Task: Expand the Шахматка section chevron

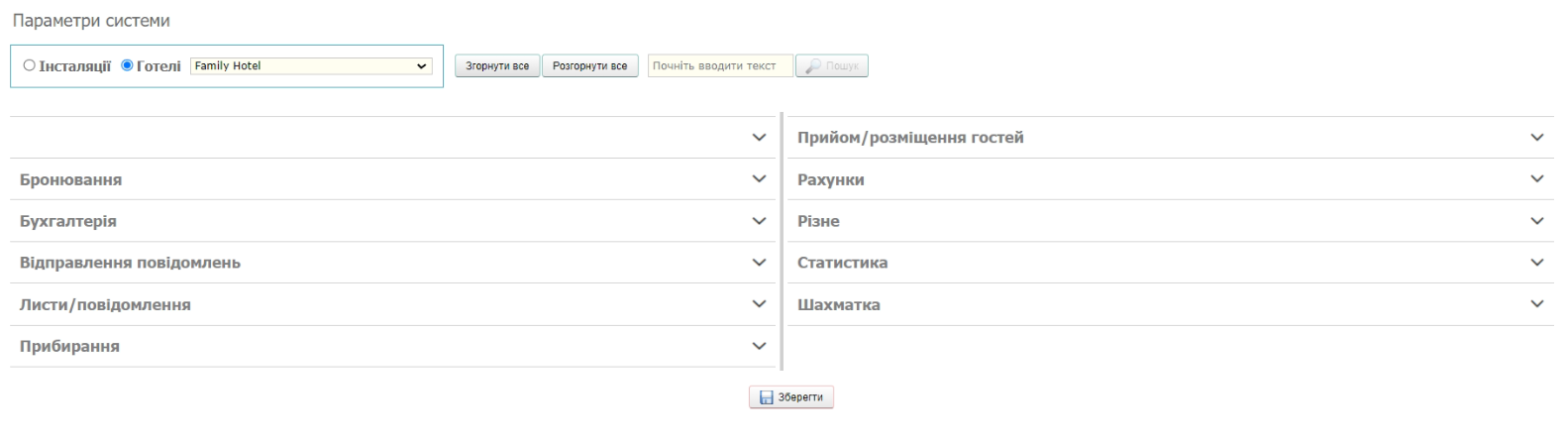Action: pyautogui.click(x=1536, y=304)
